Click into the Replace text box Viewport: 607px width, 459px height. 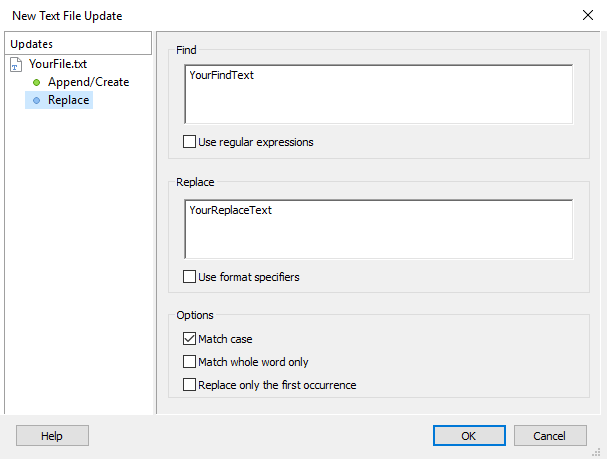tap(379, 229)
